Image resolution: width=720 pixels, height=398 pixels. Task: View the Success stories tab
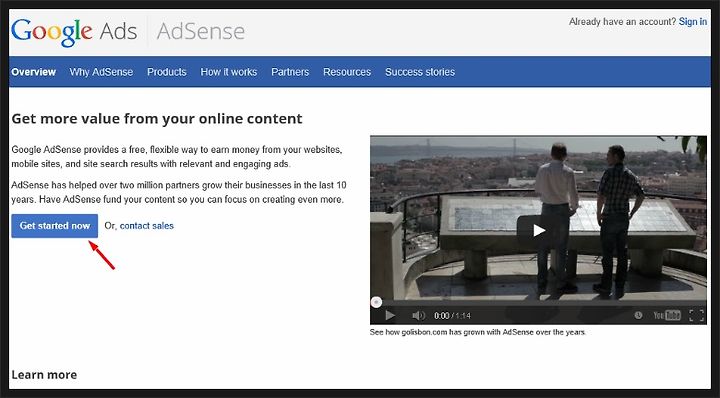420,72
